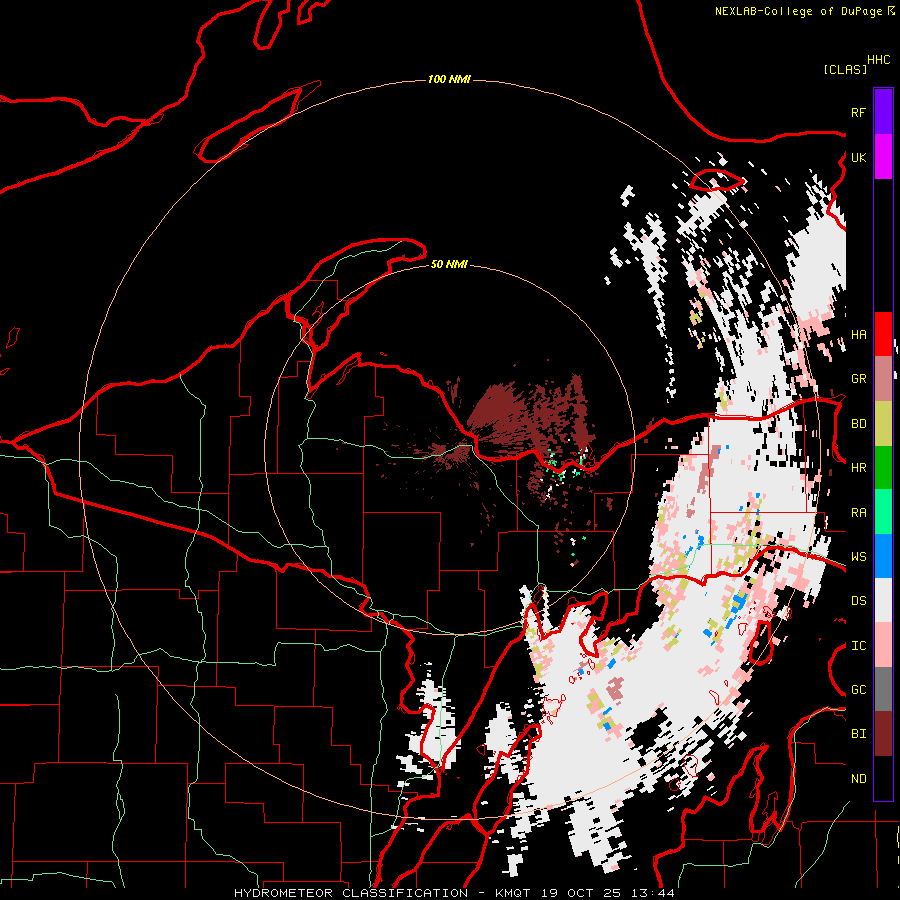The height and width of the screenshot is (900, 900).
Task: Click the RA legend label
Action: point(858,513)
